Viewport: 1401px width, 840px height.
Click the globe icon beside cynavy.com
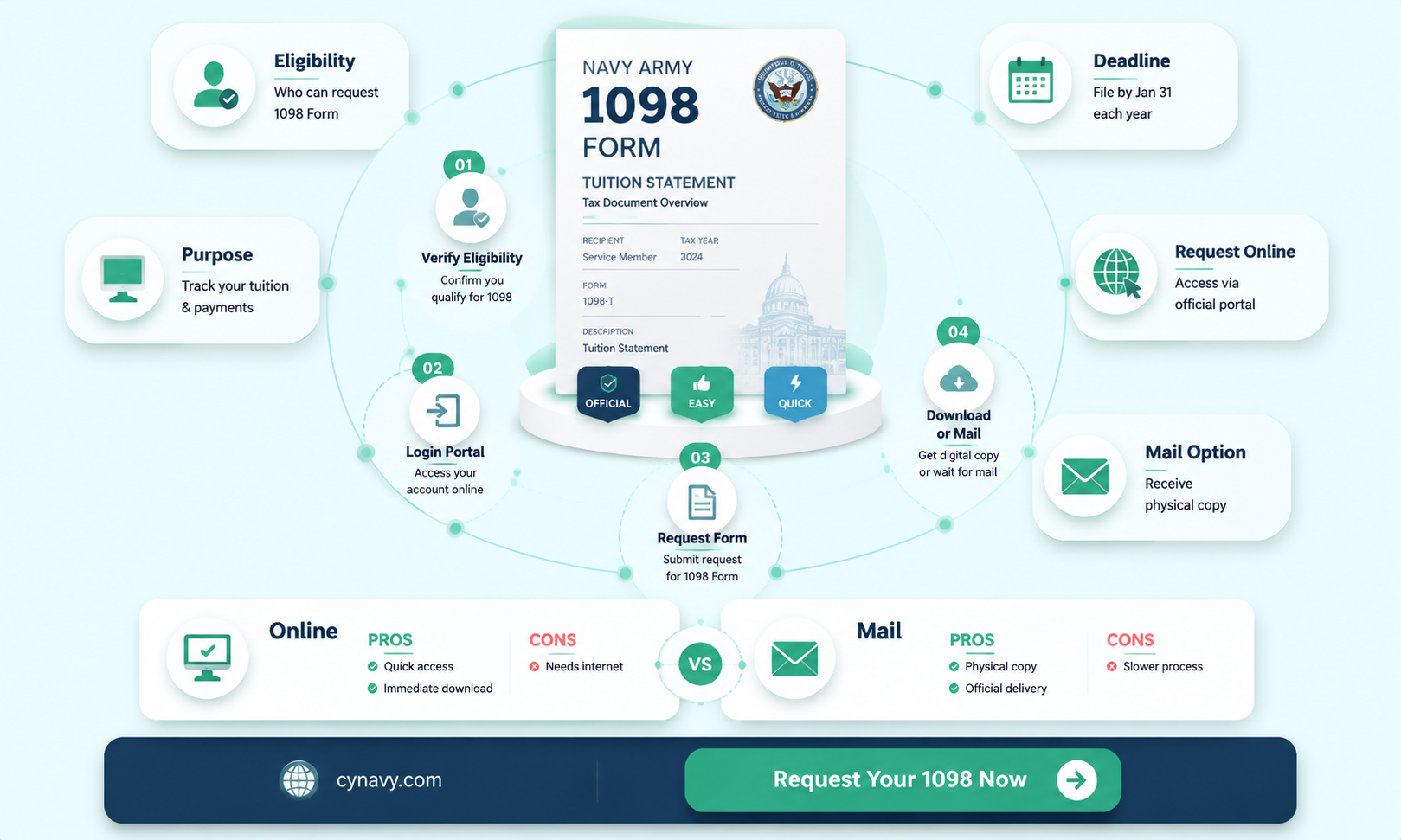[299, 779]
